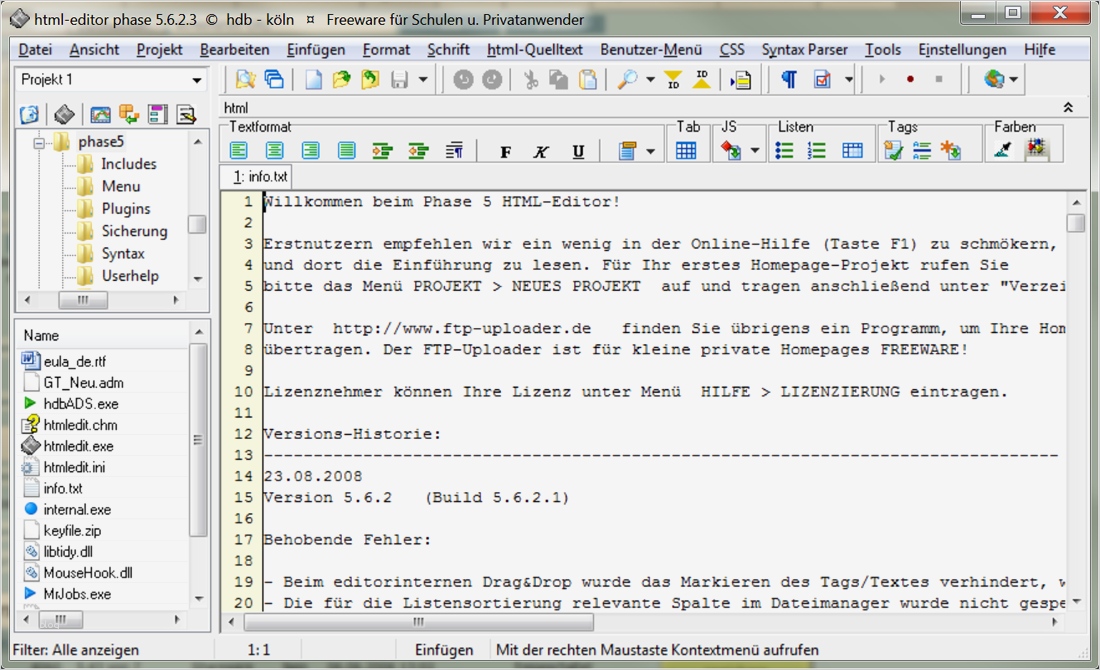Click the pilcrow paragraph marks icon
The height and width of the screenshot is (670, 1100).
(x=789, y=79)
